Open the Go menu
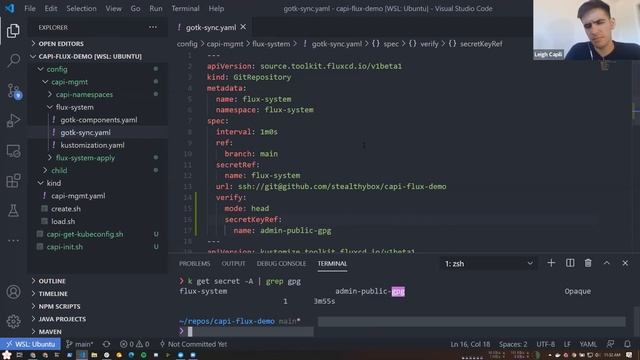 (136, 8)
